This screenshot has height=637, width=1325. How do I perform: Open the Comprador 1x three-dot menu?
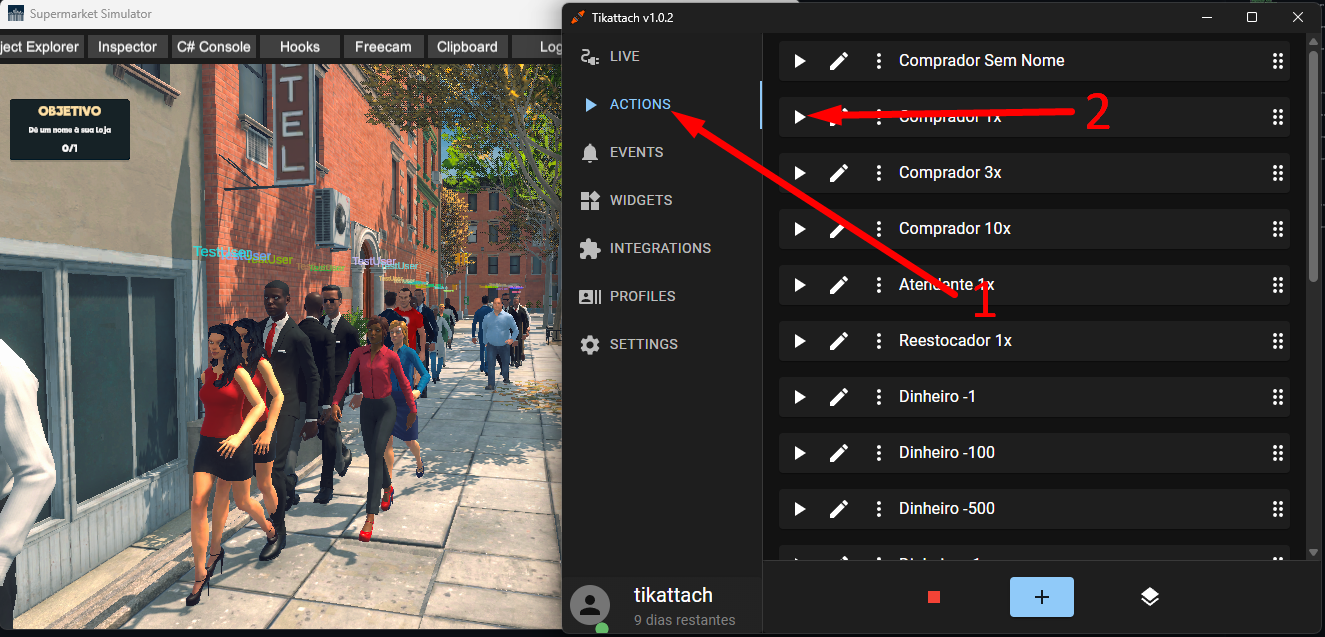pos(879,117)
